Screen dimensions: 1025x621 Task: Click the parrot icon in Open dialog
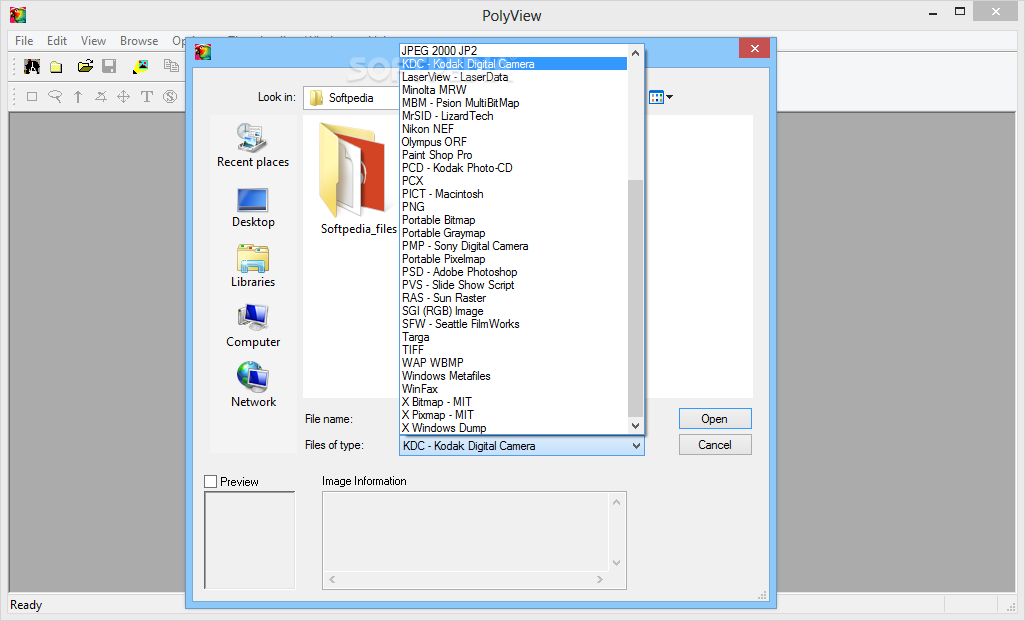[203, 52]
